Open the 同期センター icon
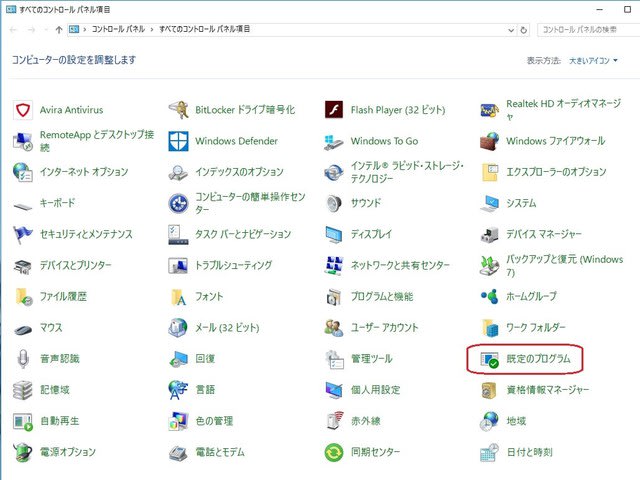Viewport: 640px width, 480px height. click(334, 452)
